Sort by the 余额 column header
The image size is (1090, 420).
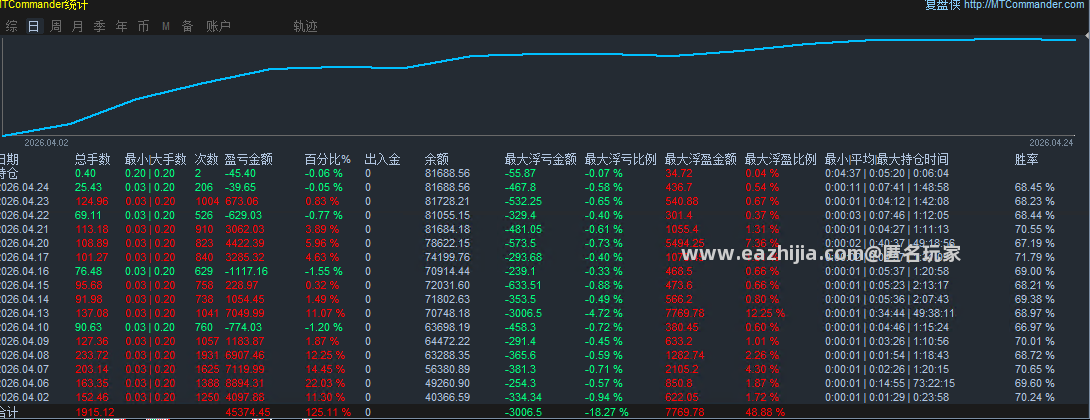point(437,159)
